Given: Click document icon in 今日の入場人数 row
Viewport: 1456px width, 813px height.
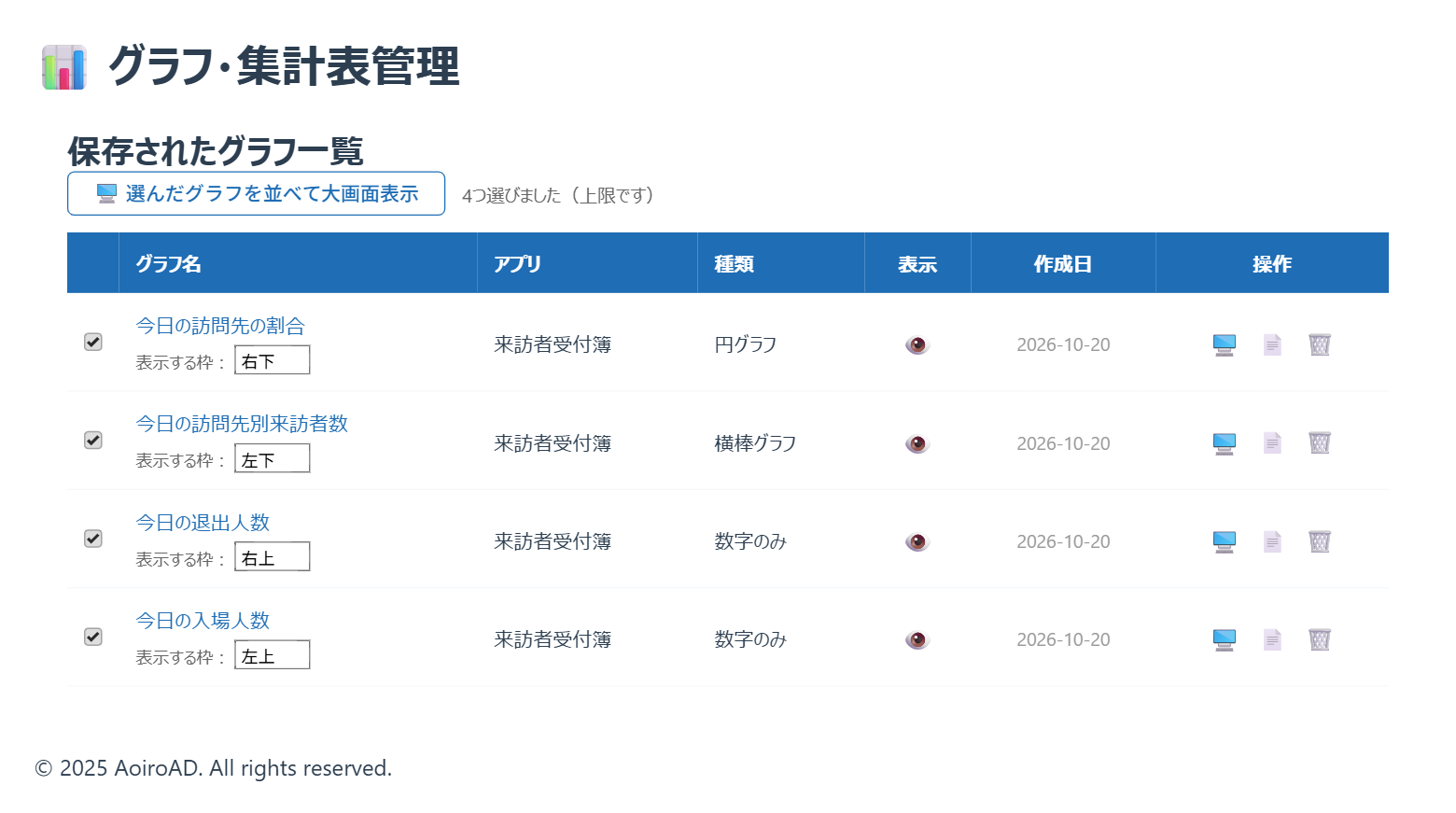Looking at the screenshot, I should click(x=1272, y=639).
